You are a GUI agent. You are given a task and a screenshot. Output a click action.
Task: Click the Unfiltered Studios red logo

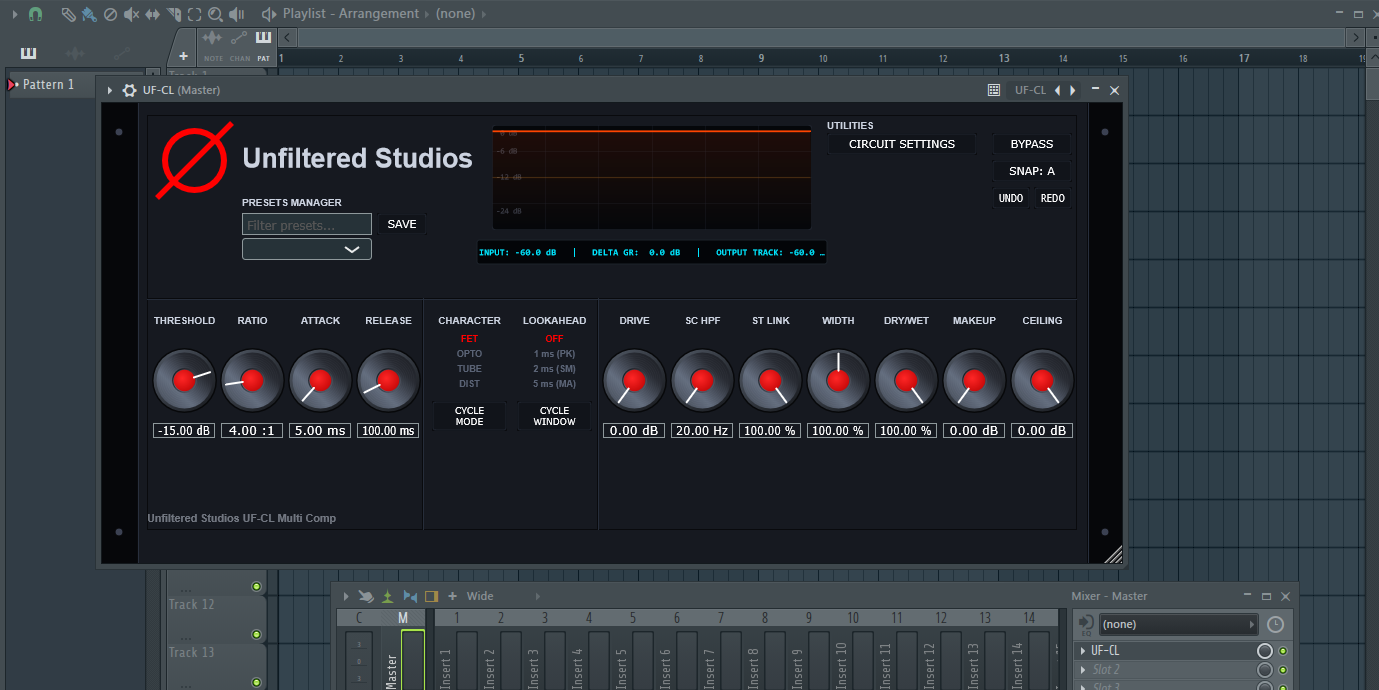tap(197, 160)
